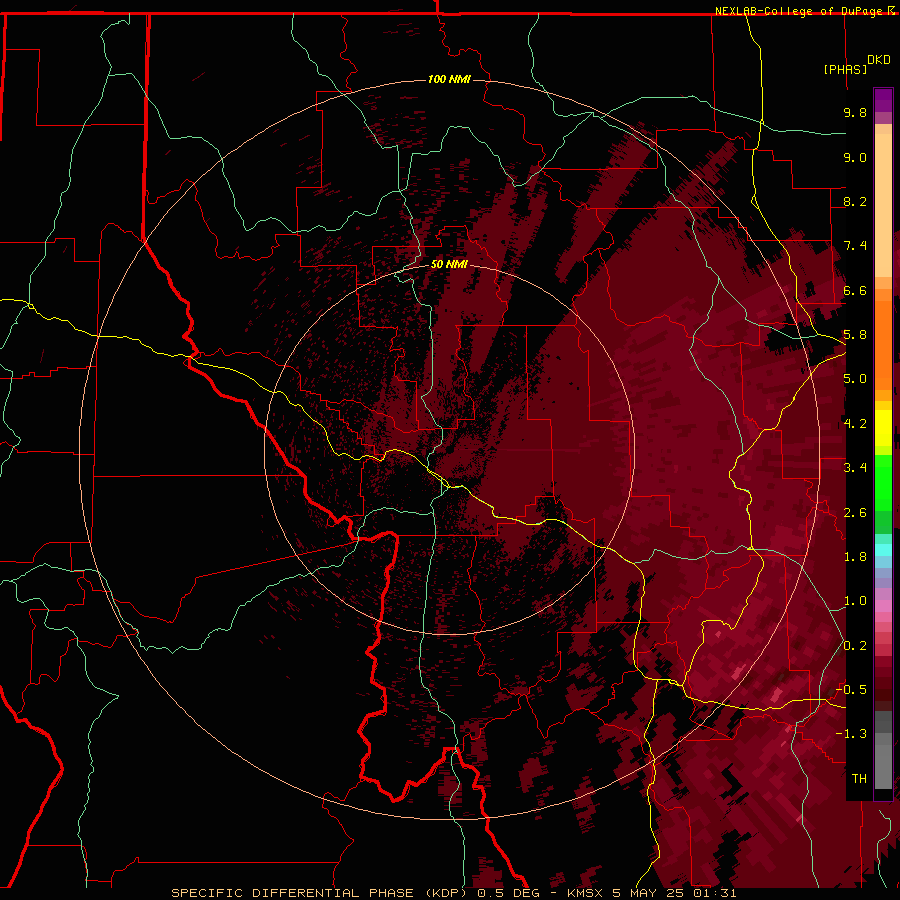Click the 5.8 value on the scale

pos(855,335)
